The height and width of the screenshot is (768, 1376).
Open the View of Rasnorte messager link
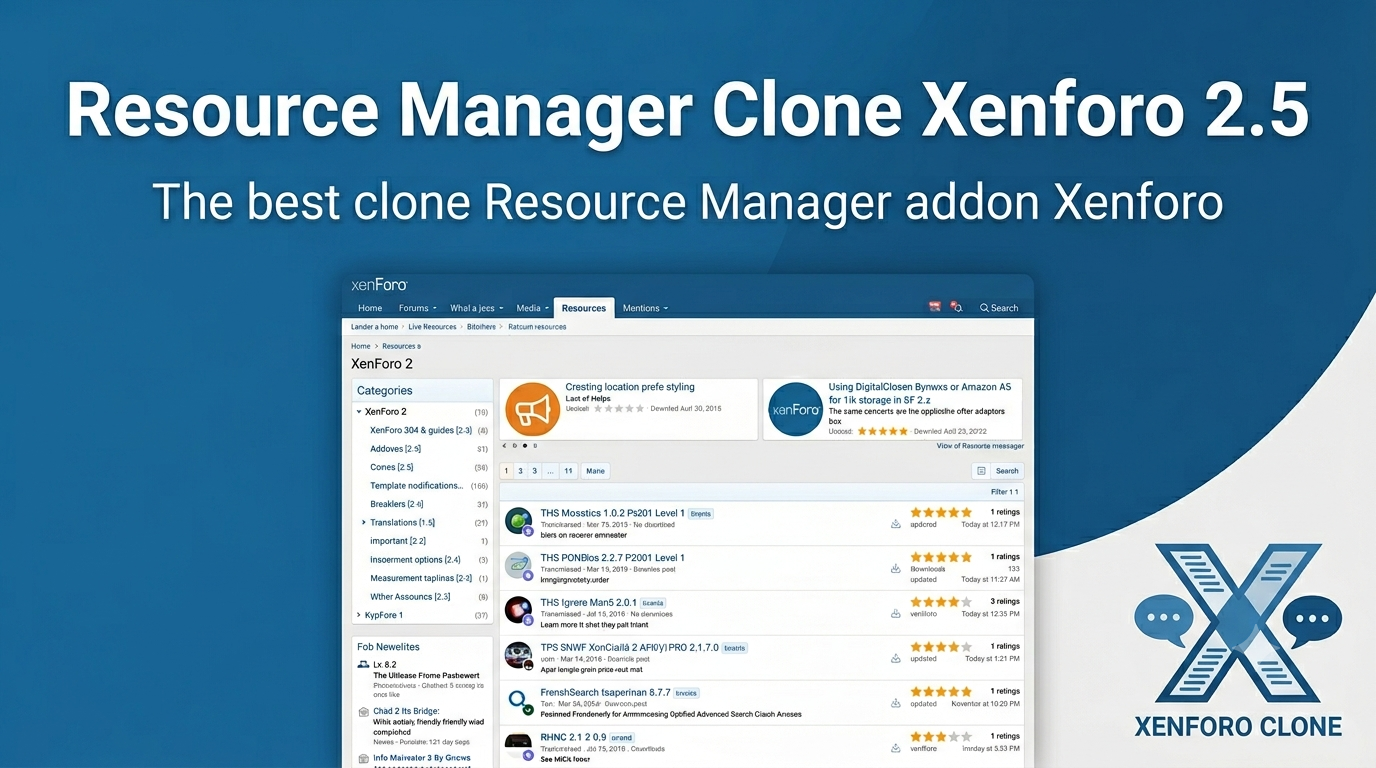click(980, 446)
